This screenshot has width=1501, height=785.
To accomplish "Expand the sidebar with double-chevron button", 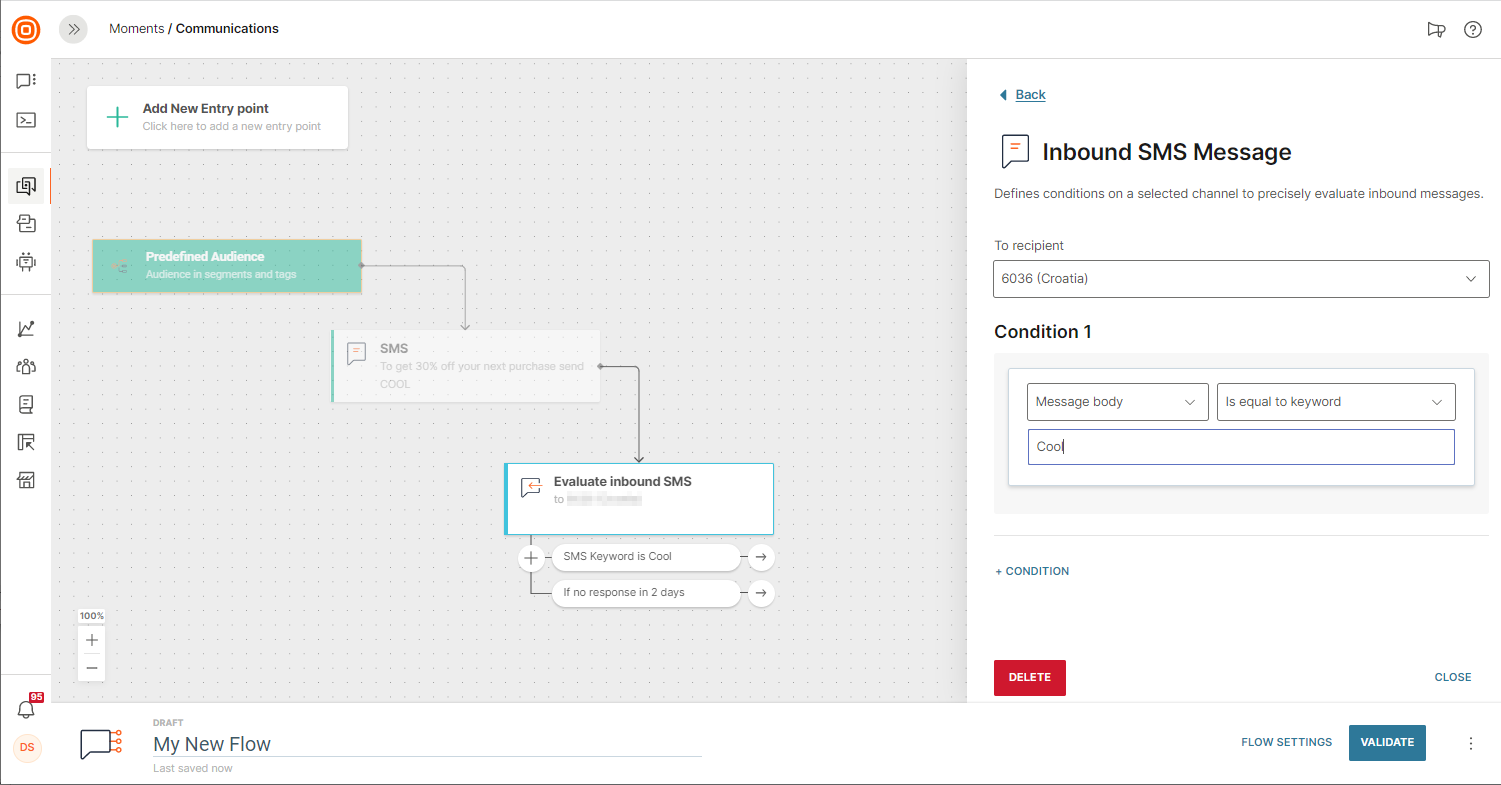I will 73,29.
